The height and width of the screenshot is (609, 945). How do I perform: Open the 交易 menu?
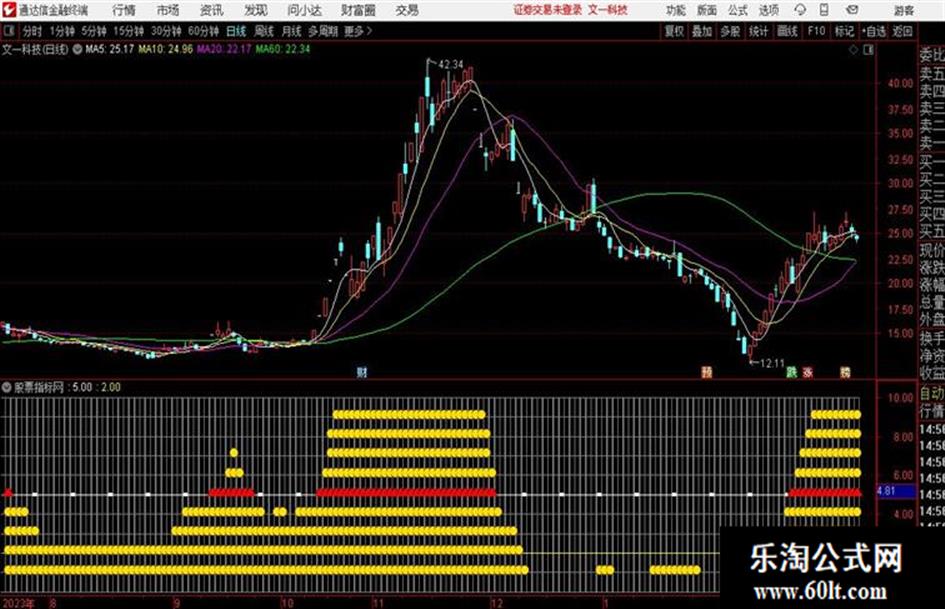407,10
